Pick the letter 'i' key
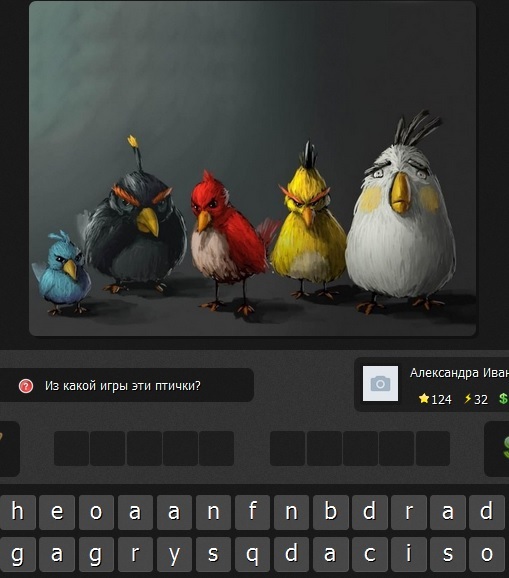The image size is (509, 578). click(409, 554)
